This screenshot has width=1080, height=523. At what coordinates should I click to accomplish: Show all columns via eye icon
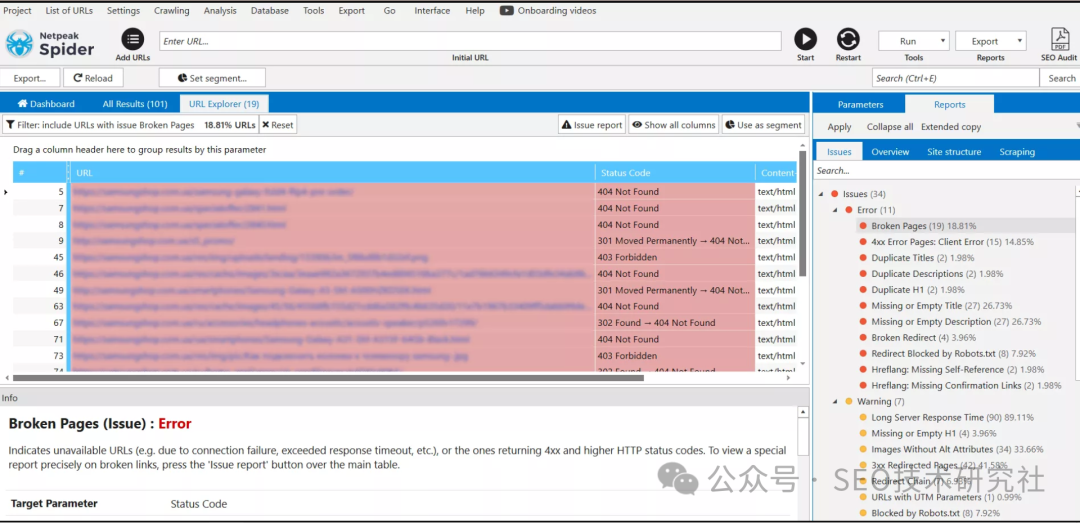coord(673,125)
